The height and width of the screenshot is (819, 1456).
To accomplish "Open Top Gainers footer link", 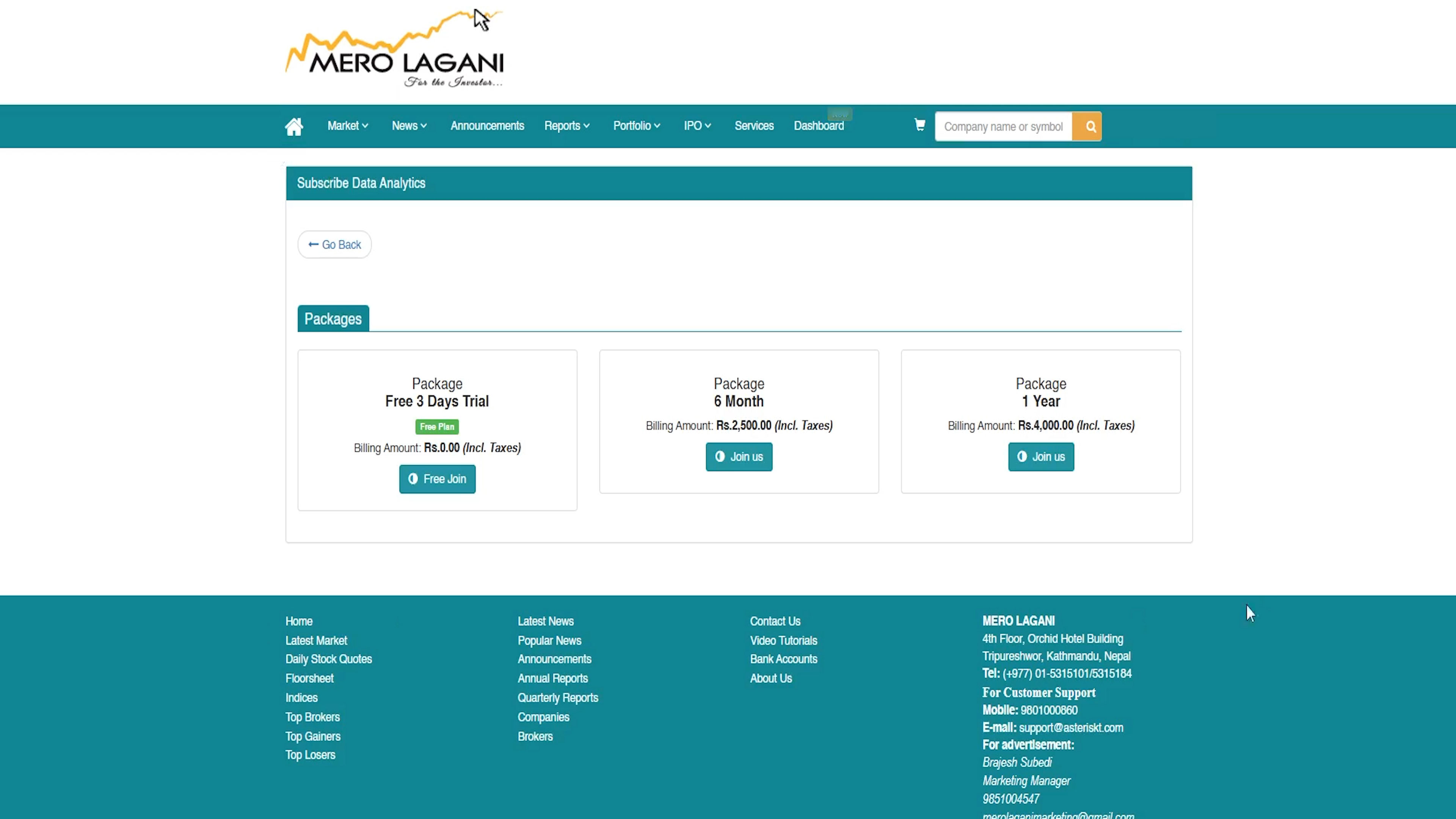I will point(312,736).
